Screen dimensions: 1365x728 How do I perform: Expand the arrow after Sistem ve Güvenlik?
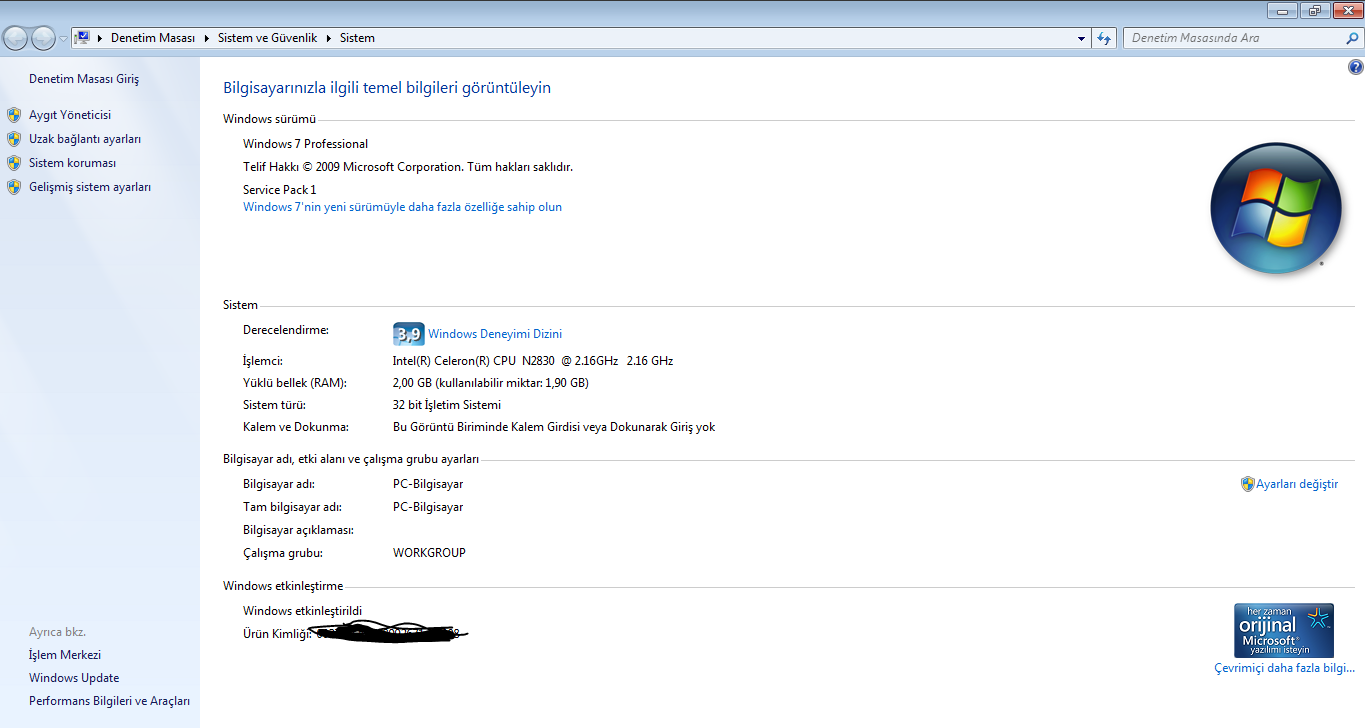tap(329, 38)
